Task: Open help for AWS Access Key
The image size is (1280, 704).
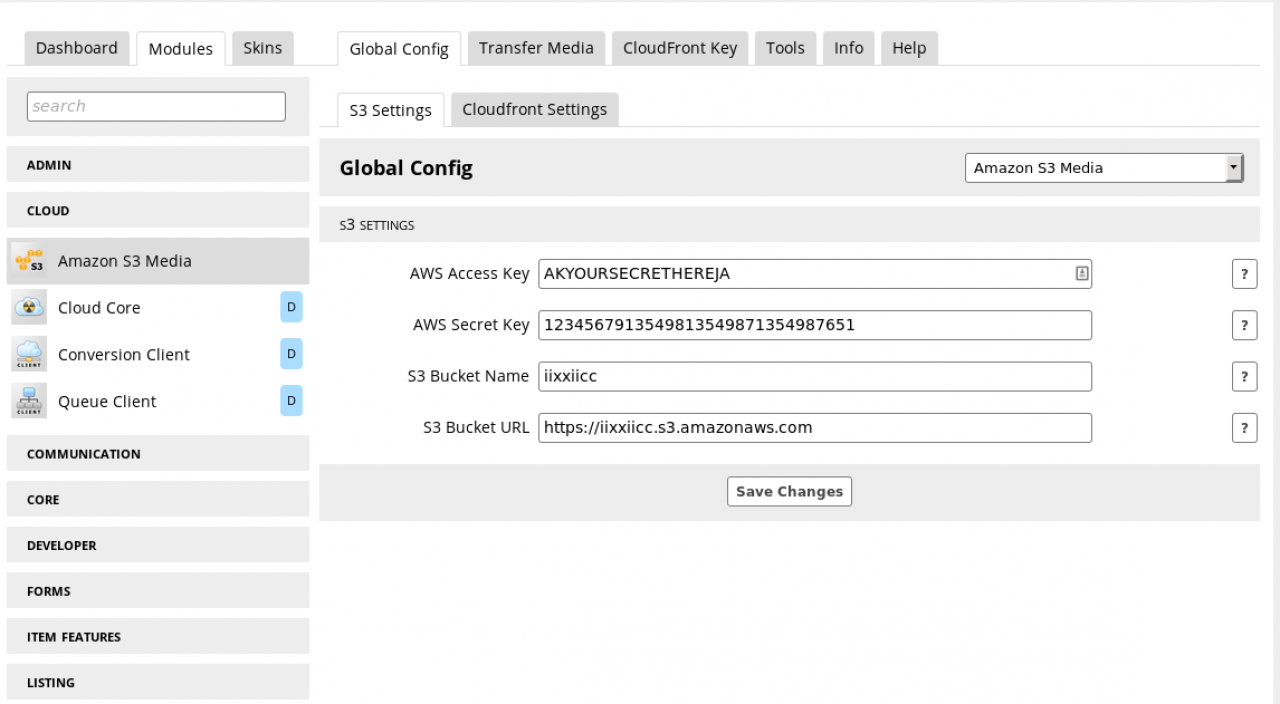Action: coord(1244,274)
